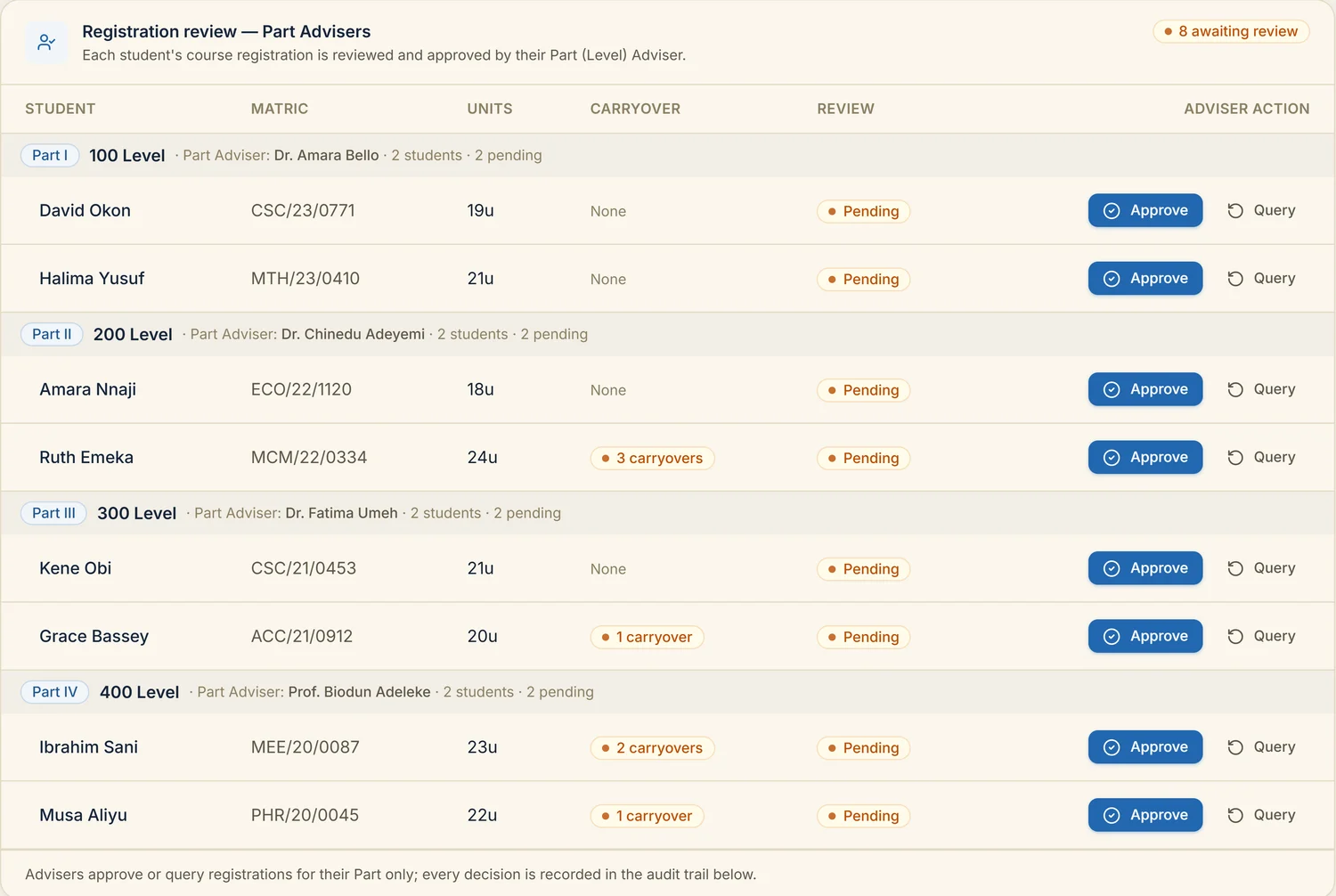The image size is (1336, 896).
Task: Query Kene Obi's registration
Action: [x=1261, y=568]
